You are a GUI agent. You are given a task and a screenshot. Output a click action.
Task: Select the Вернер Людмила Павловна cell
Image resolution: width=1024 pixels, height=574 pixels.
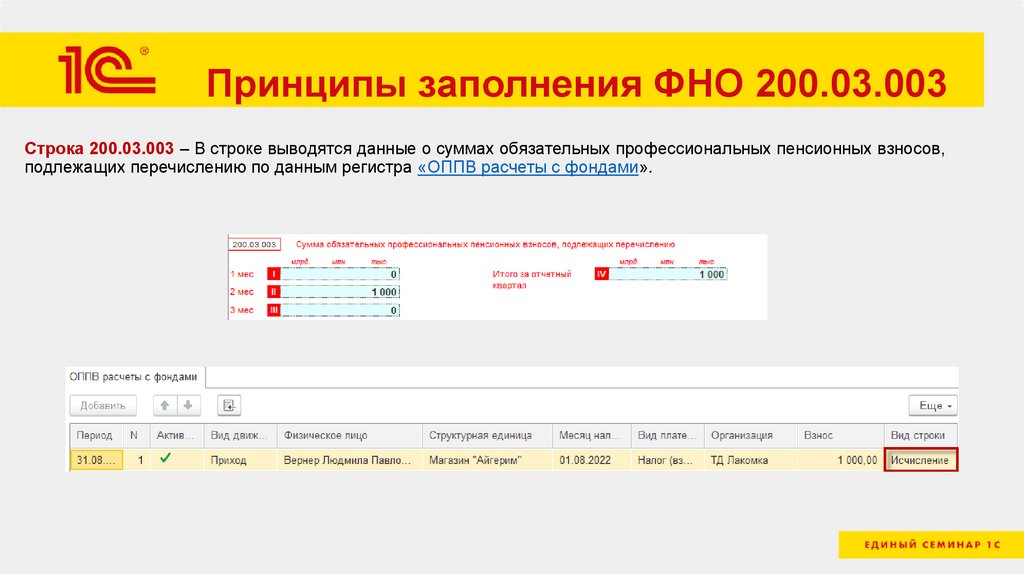[346, 460]
